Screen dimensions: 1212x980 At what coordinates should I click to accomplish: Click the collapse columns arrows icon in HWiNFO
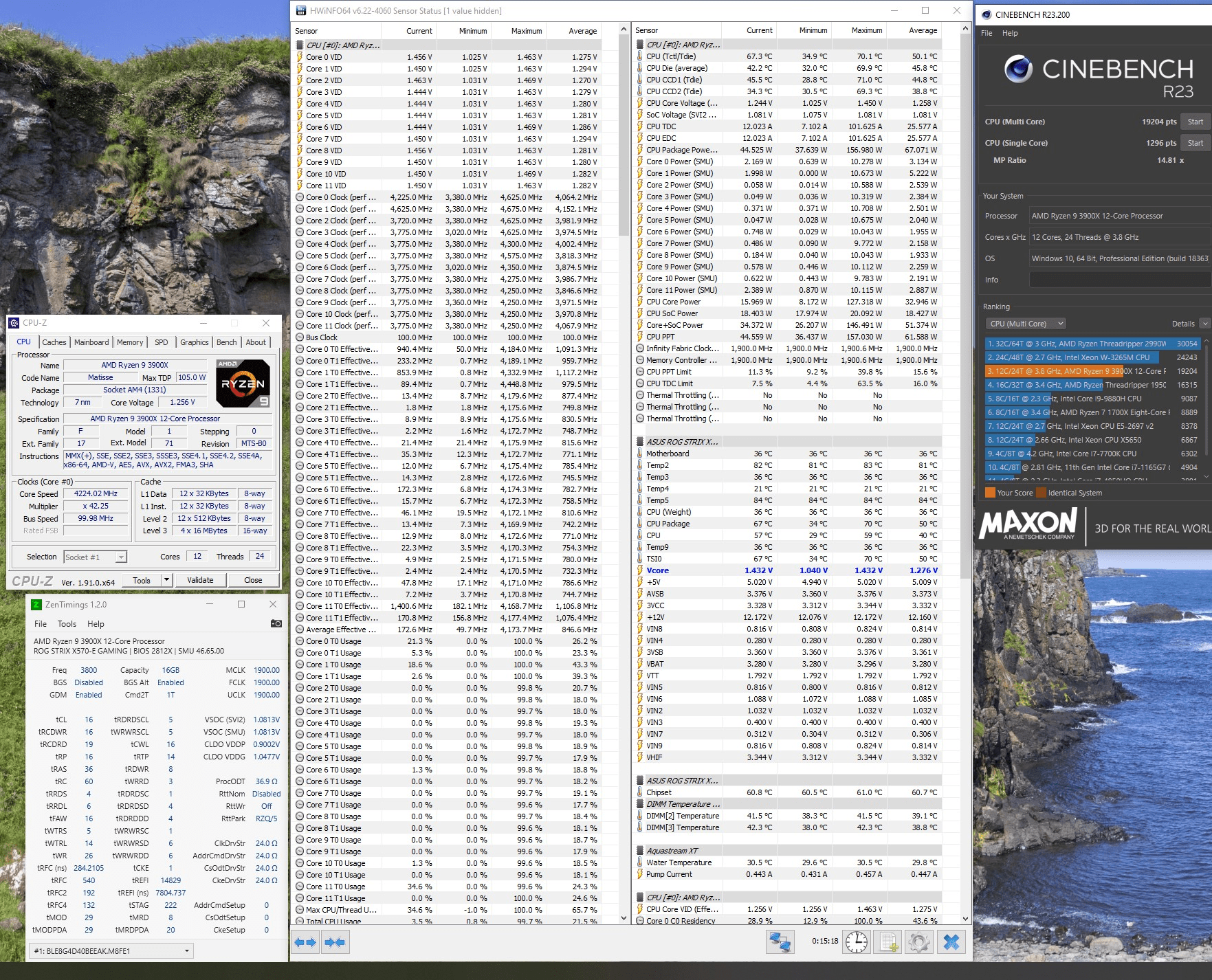click(x=335, y=942)
